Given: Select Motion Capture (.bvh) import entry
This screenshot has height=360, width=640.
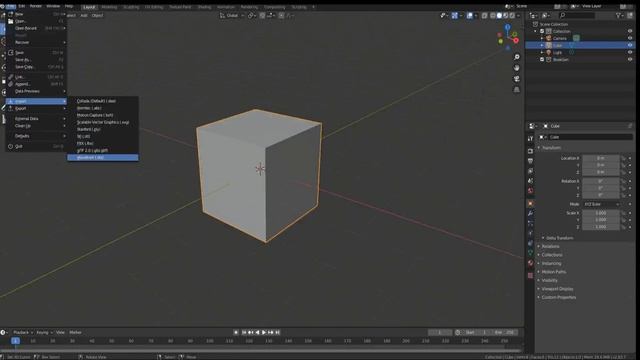Looking at the screenshot, I should (x=103, y=115).
